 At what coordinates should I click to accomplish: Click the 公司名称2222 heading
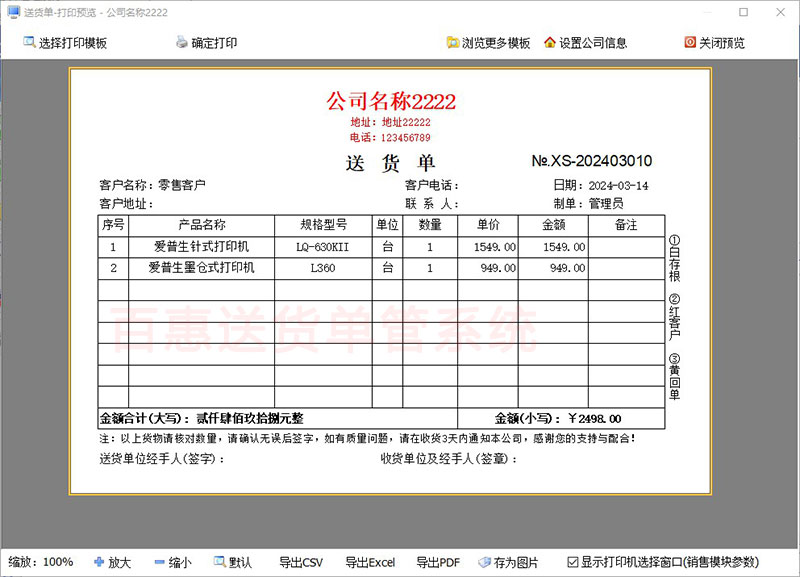[391, 101]
